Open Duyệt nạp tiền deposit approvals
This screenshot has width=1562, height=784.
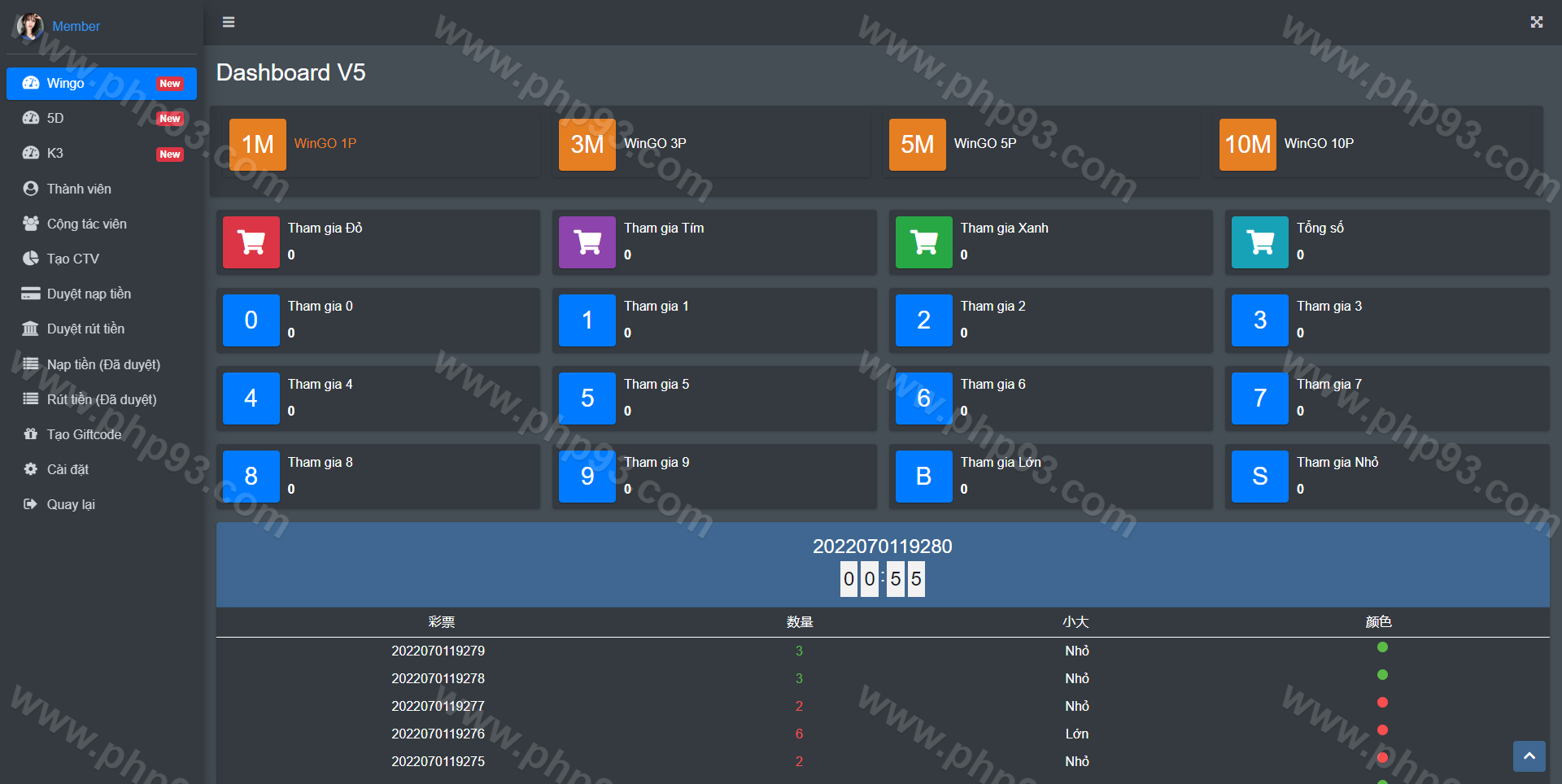pyautogui.click(x=89, y=294)
